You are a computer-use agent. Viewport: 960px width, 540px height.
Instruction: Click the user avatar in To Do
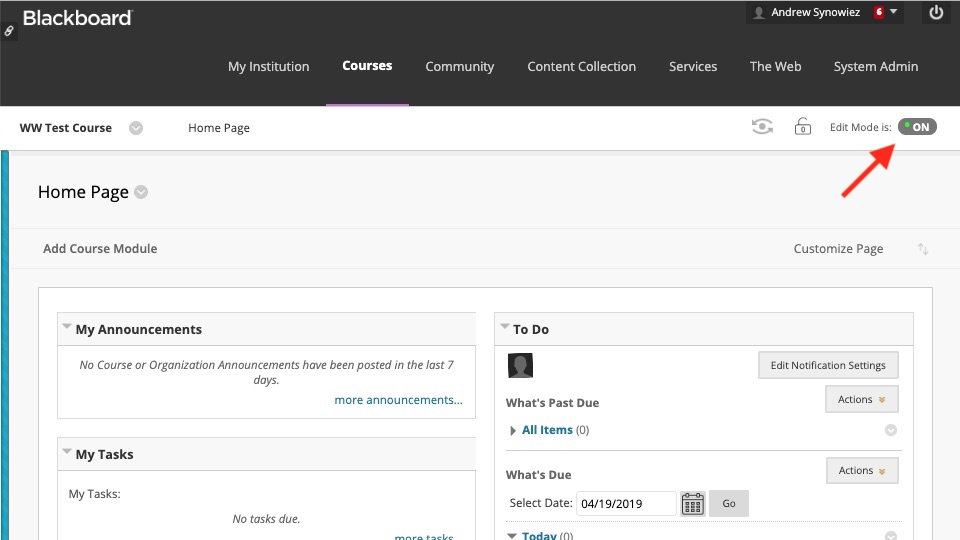520,366
